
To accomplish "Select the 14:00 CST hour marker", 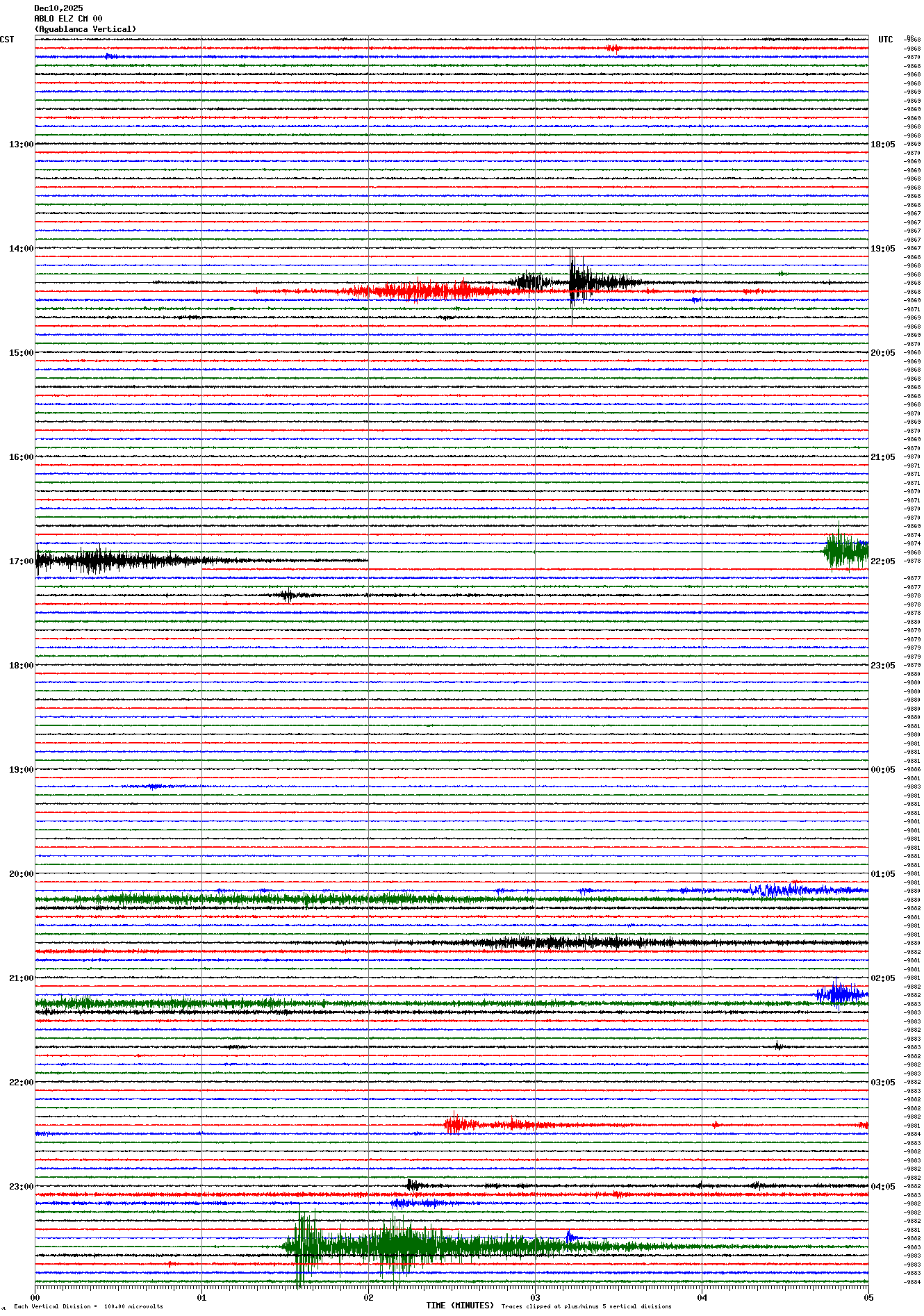I will 21,249.
